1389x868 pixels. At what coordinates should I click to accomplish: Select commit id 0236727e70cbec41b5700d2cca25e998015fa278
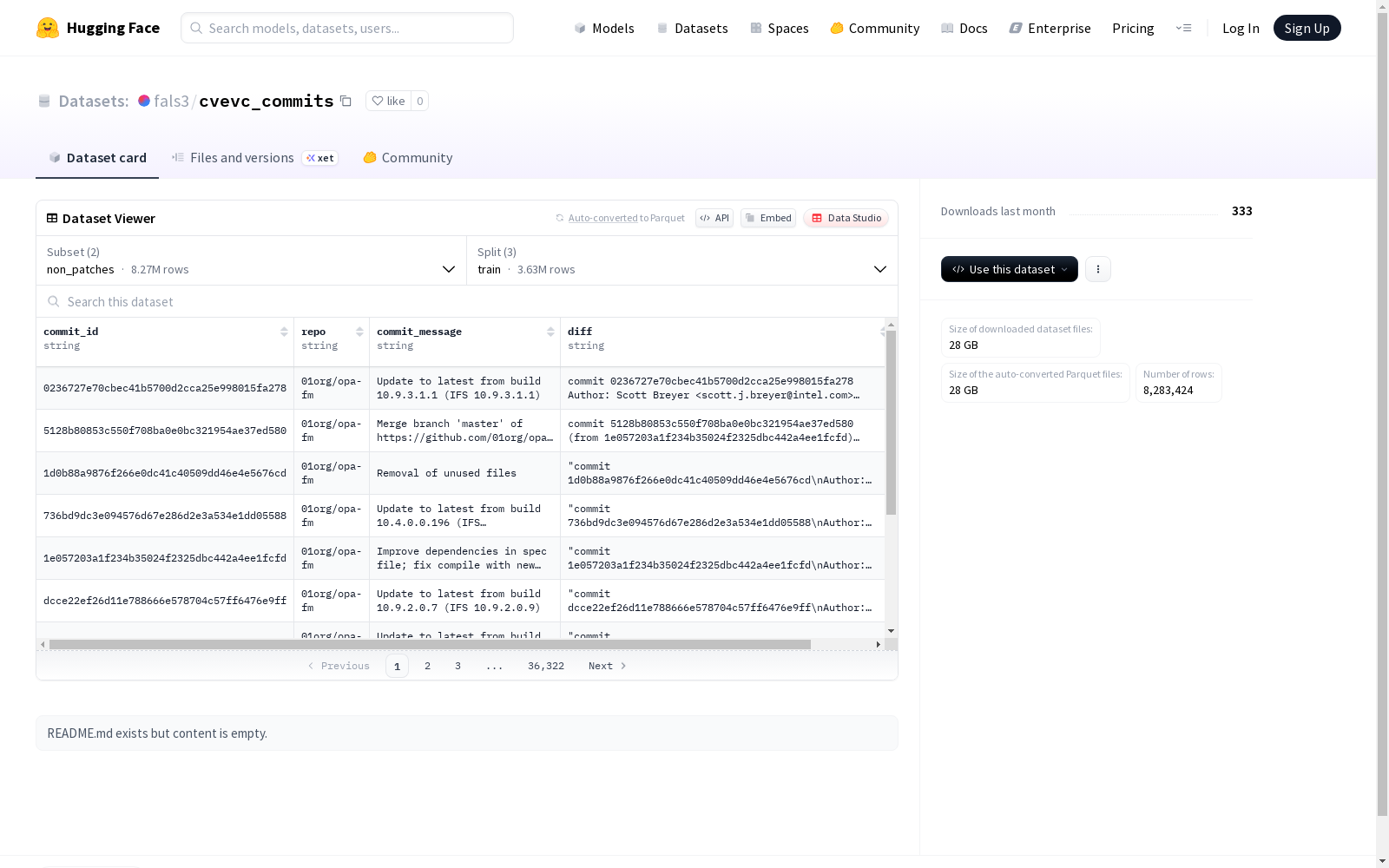pyautogui.click(x=165, y=388)
